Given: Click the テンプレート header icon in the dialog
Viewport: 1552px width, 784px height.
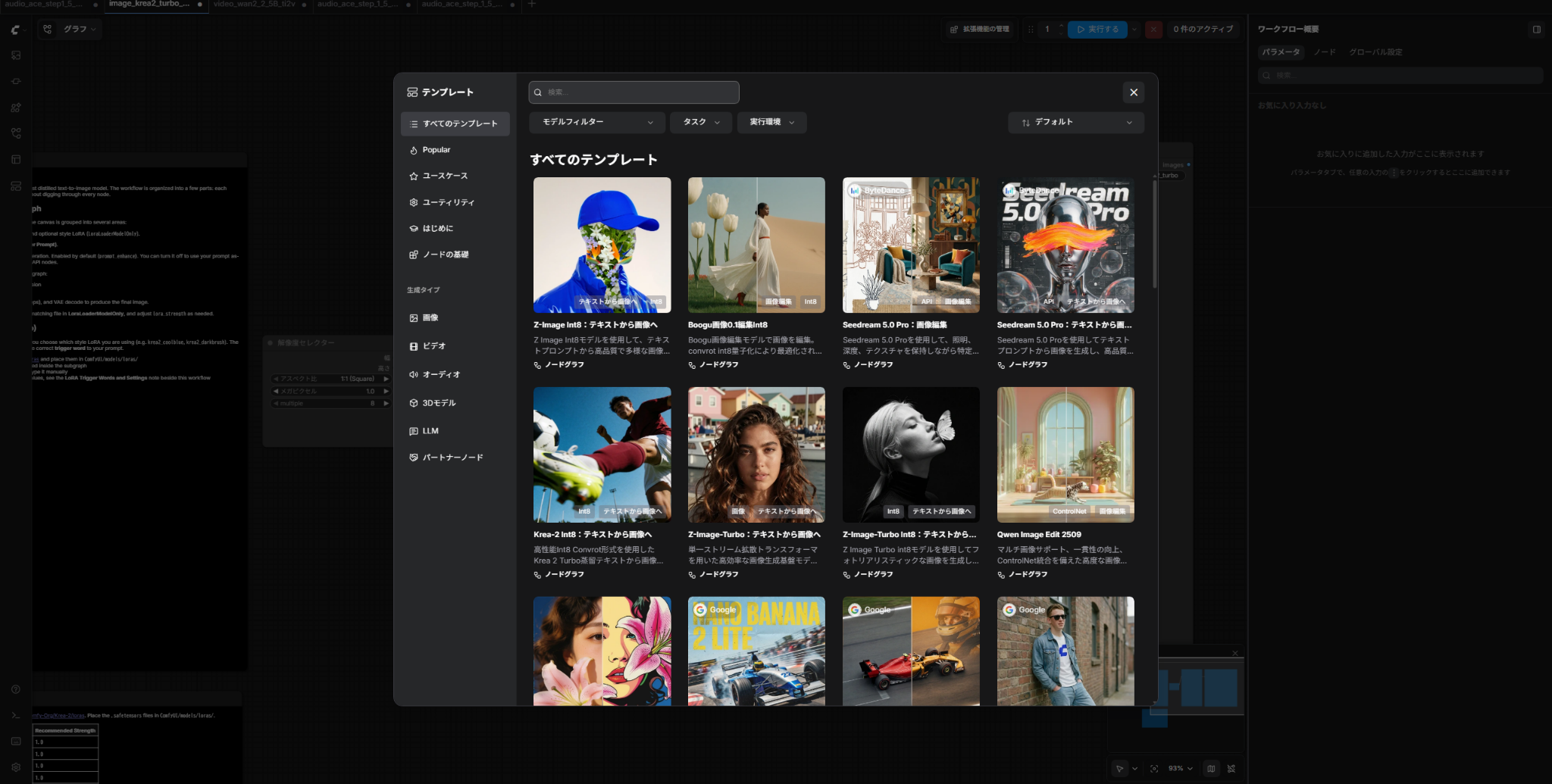Looking at the screenshot, I should 412,92.
